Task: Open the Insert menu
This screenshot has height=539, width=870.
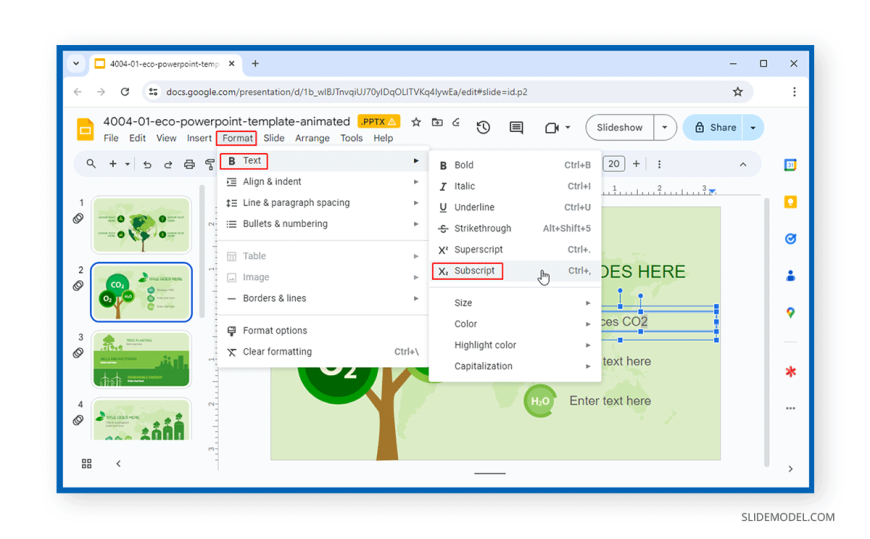Action: click(x=199, y=138)
